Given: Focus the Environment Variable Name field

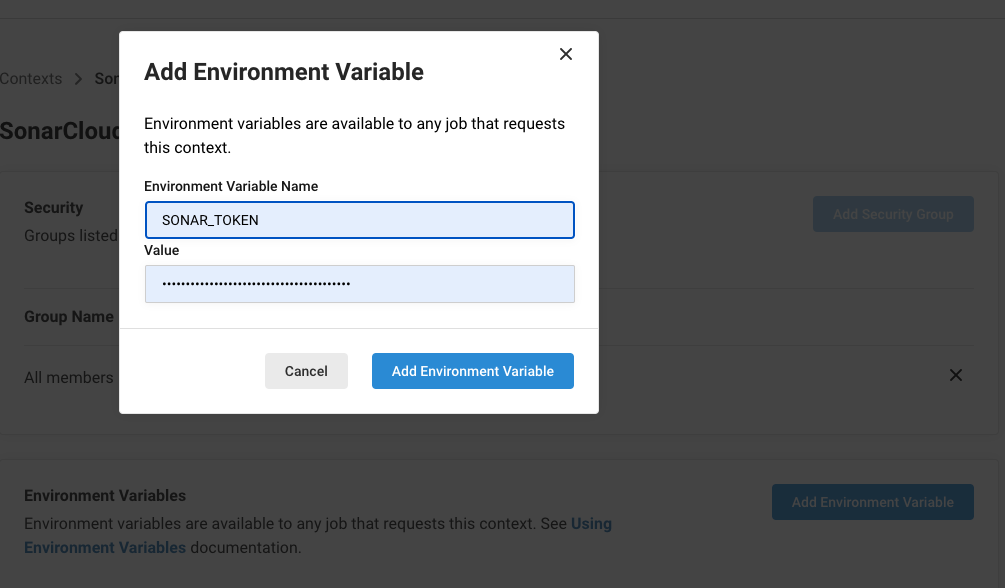Looking at the screenshot, I should click(359, 220).
